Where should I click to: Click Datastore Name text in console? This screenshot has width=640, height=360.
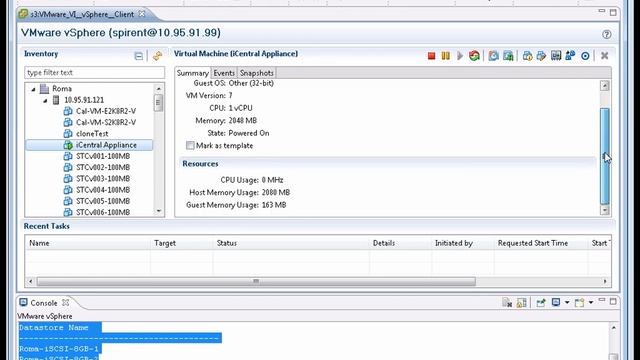(53, 328)
